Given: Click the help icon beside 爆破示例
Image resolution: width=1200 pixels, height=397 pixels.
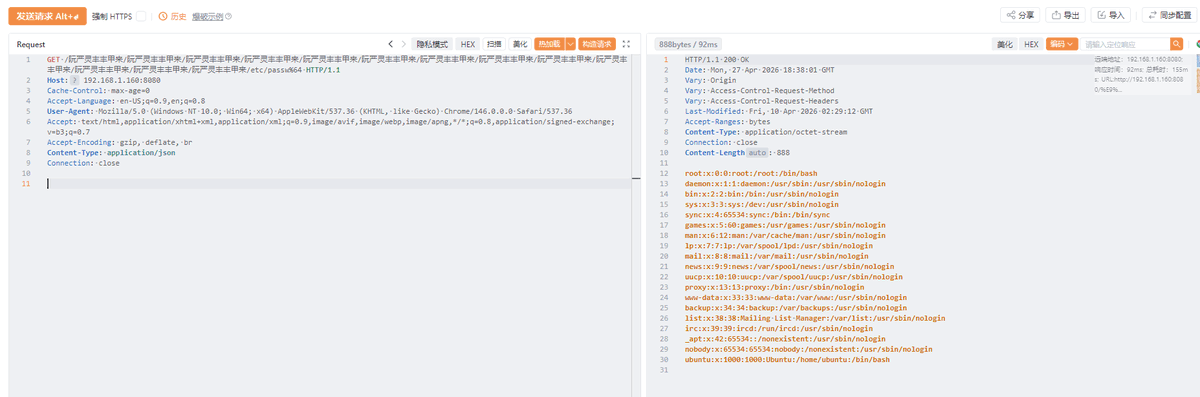Looking at the screenshot, I should click(229, 16).
